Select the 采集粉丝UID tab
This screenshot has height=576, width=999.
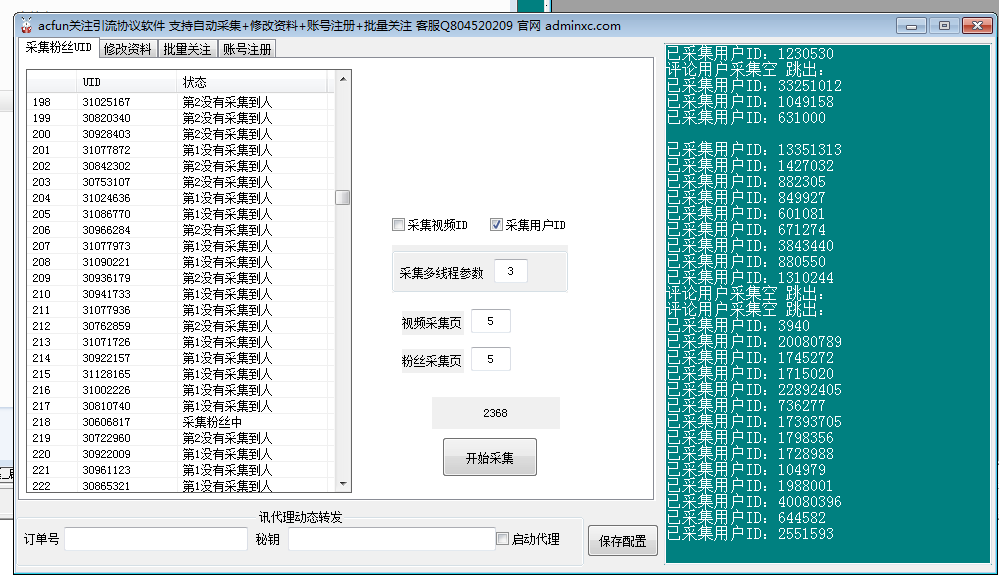(59, 47)
